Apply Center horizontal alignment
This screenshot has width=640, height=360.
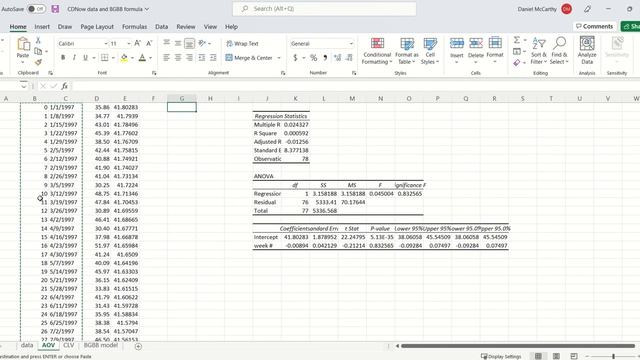[178, 58]
